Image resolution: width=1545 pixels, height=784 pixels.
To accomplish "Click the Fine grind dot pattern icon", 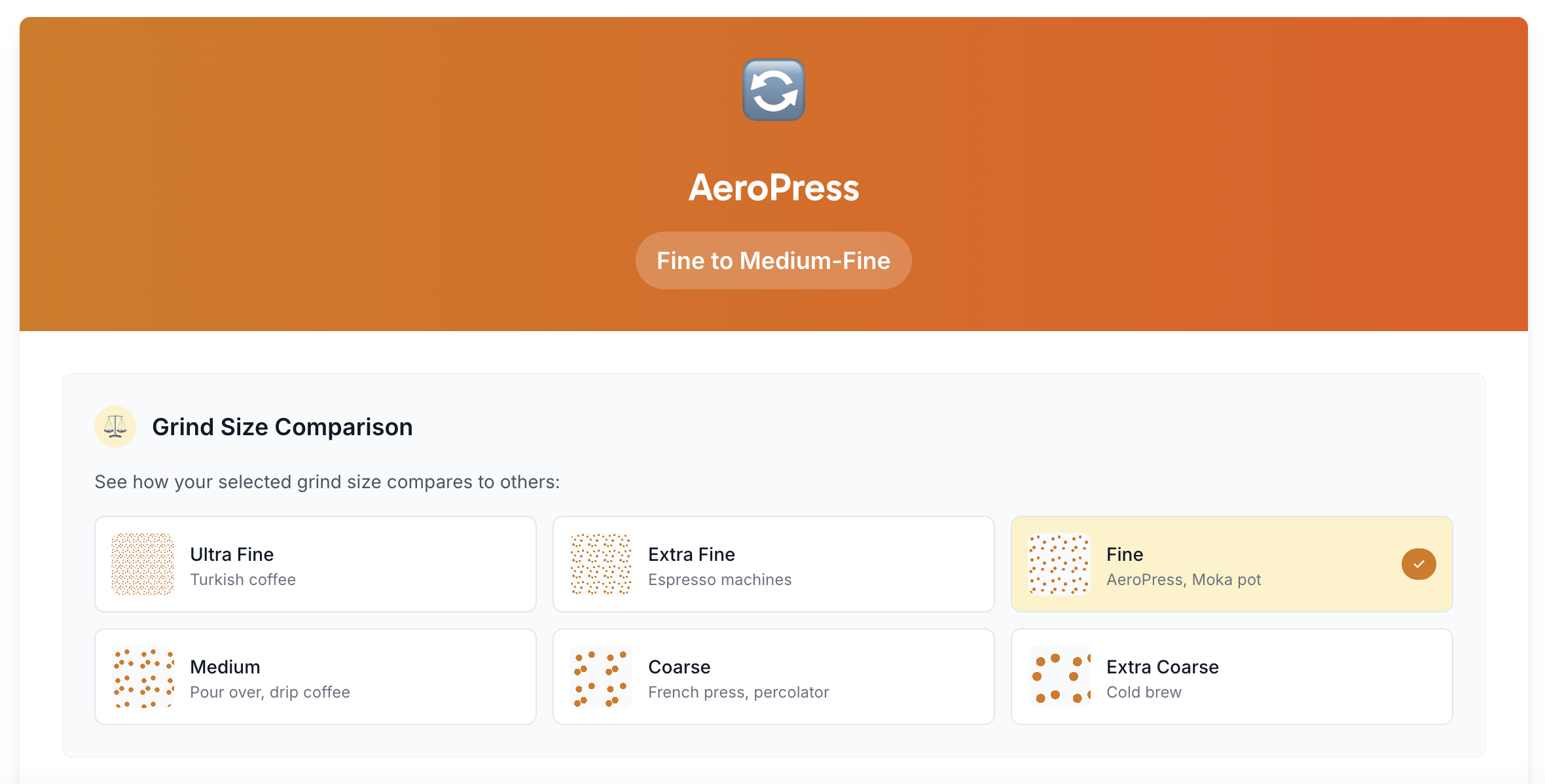I will (x=1059, y=564).
